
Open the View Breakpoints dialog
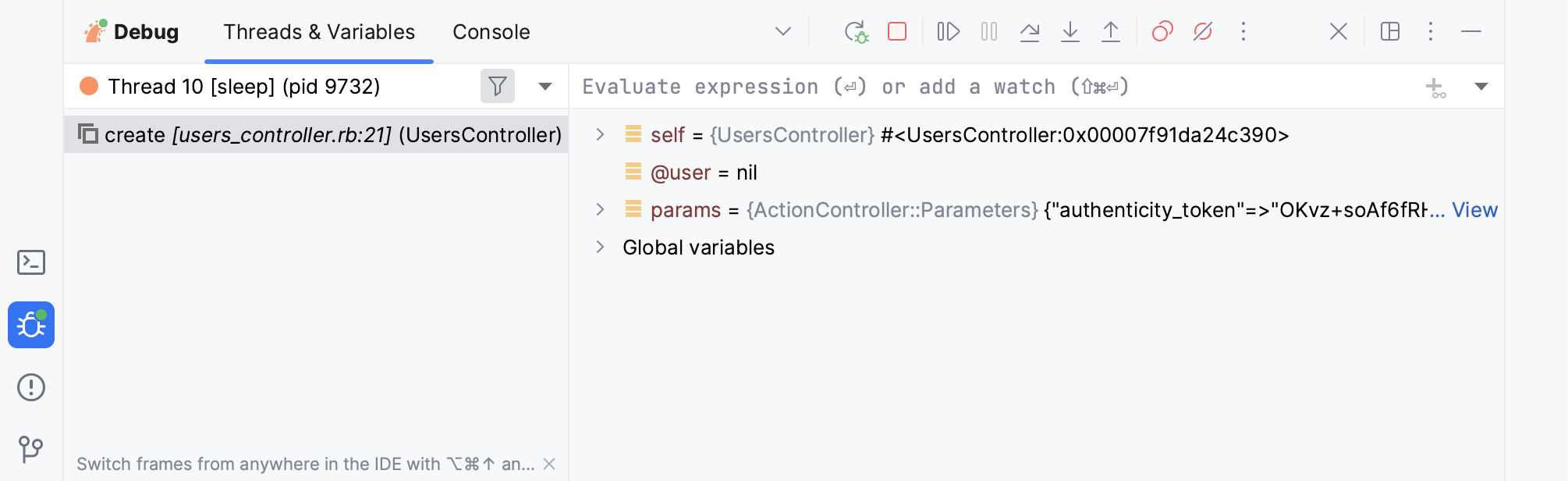tap(1162, 31)
